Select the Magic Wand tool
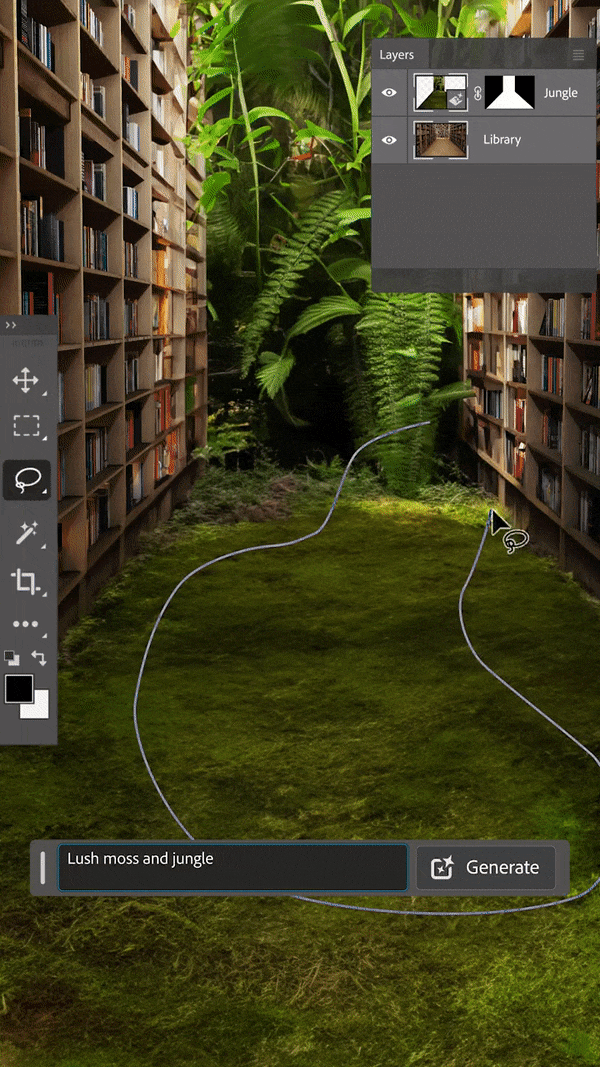 click(x=26, y=533)
